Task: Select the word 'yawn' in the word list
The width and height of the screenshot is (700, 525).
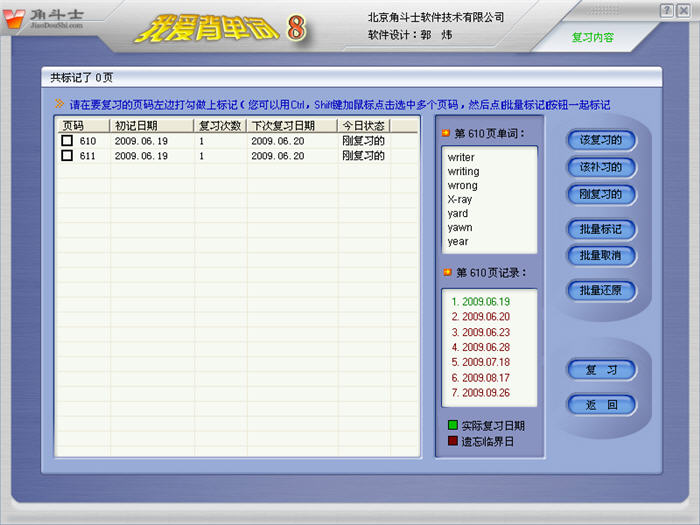Action: tap(460, 227)
